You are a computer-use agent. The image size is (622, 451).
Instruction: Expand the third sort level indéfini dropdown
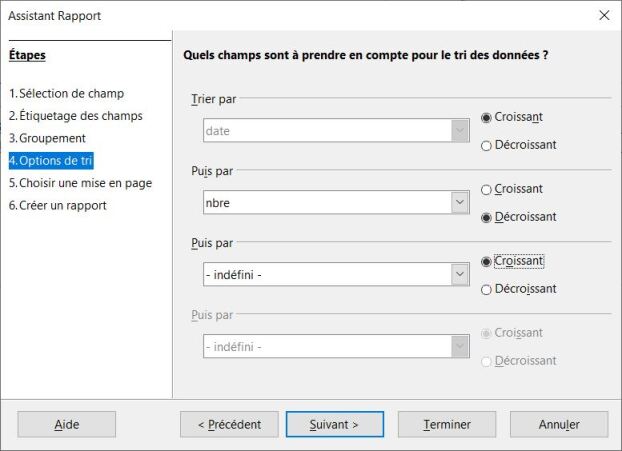pos(460,275)
